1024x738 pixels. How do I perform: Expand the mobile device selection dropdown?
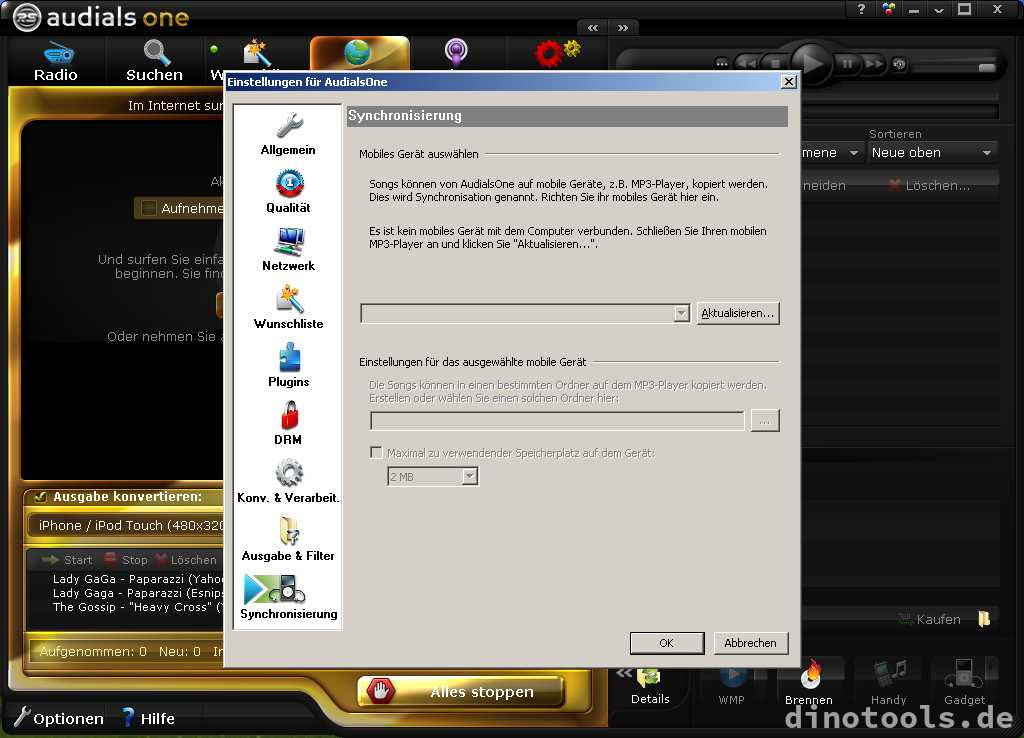coord(681,313)
